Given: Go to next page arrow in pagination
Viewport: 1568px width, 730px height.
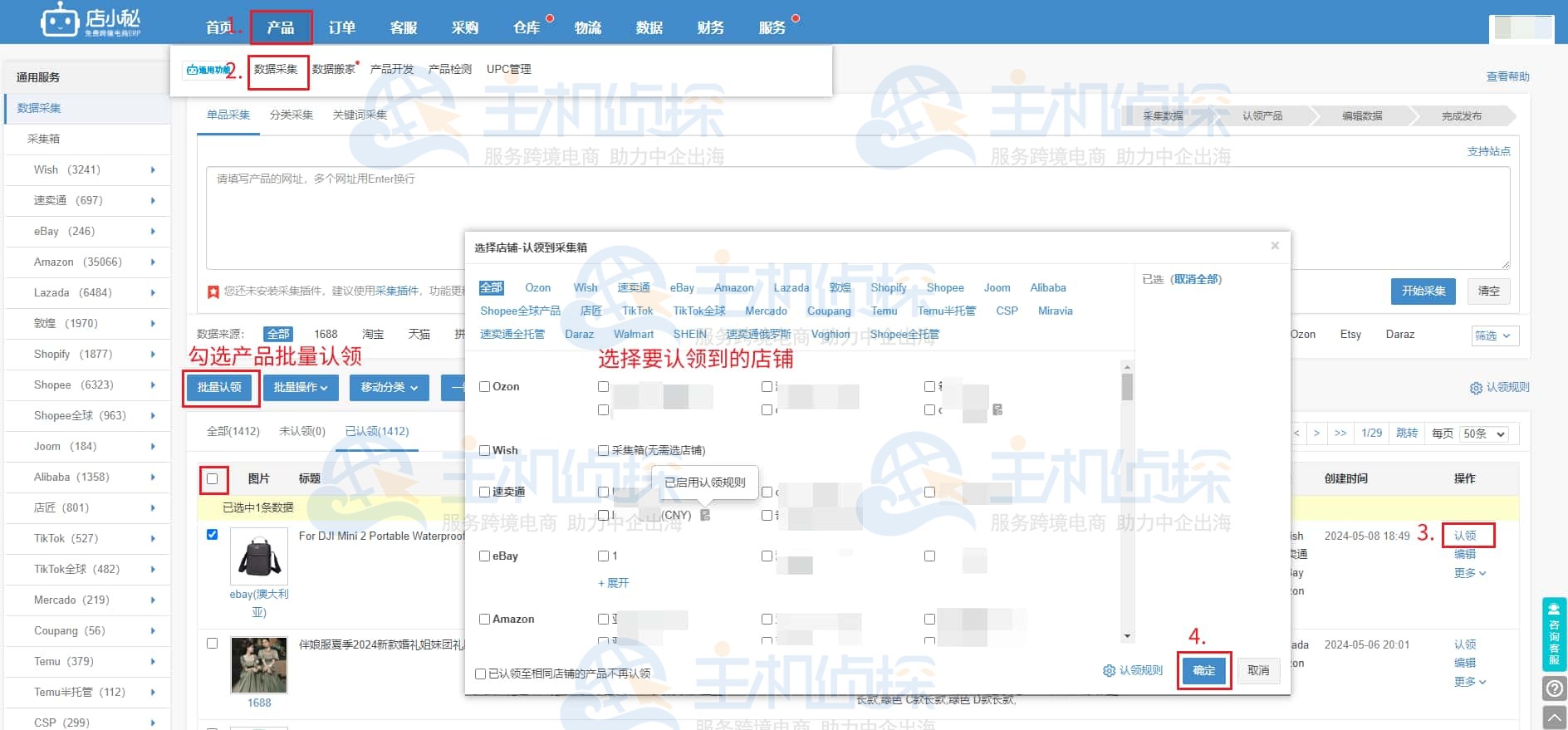Looking at the screenshot, I should 1316,434.
